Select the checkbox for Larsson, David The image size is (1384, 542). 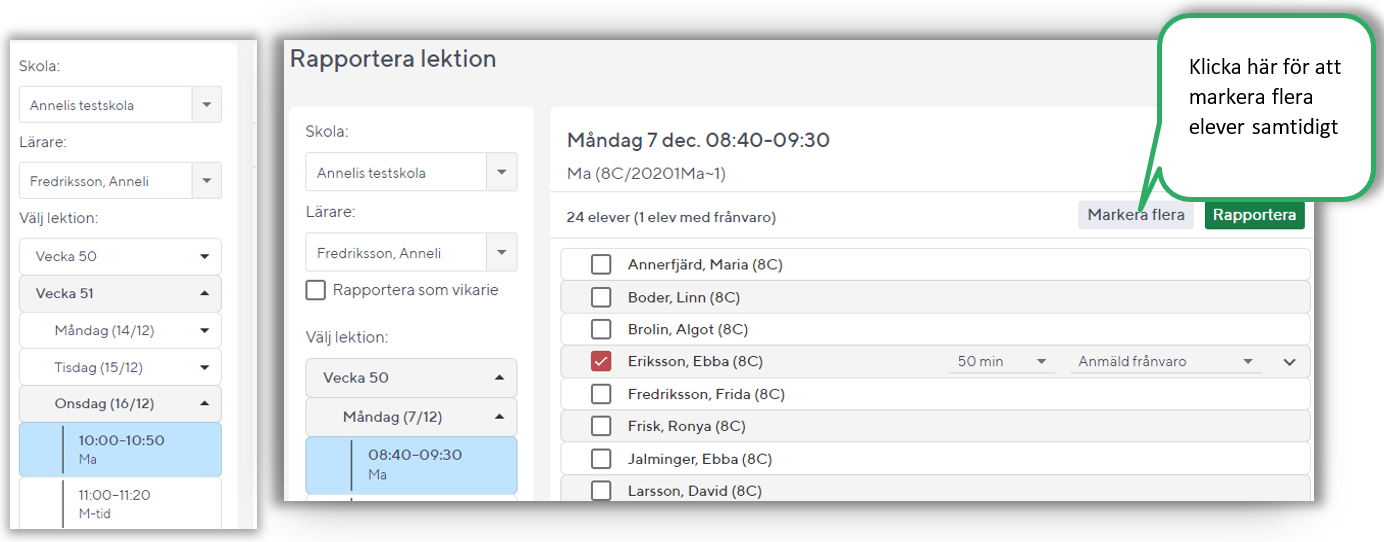click(601, 491)
